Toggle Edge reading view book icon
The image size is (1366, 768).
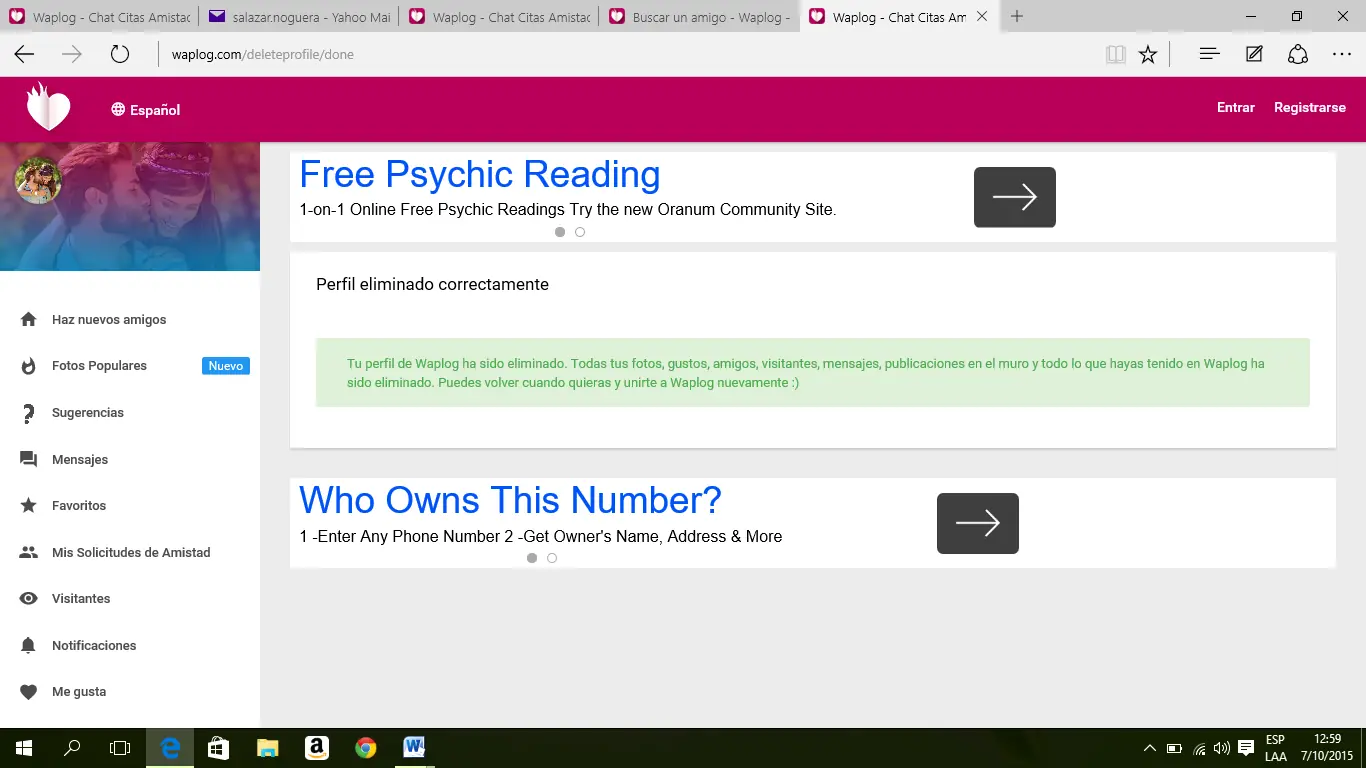click(1116, 55)
